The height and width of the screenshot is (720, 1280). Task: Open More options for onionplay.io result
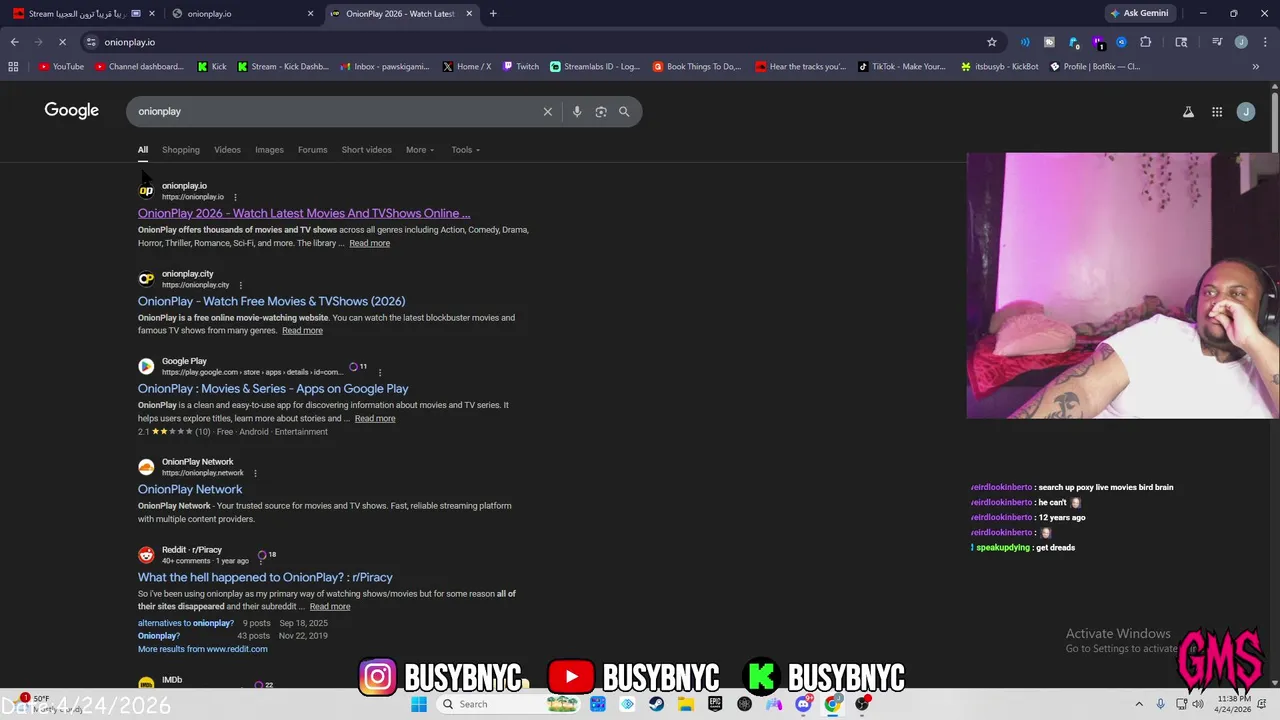pos(235,197)
